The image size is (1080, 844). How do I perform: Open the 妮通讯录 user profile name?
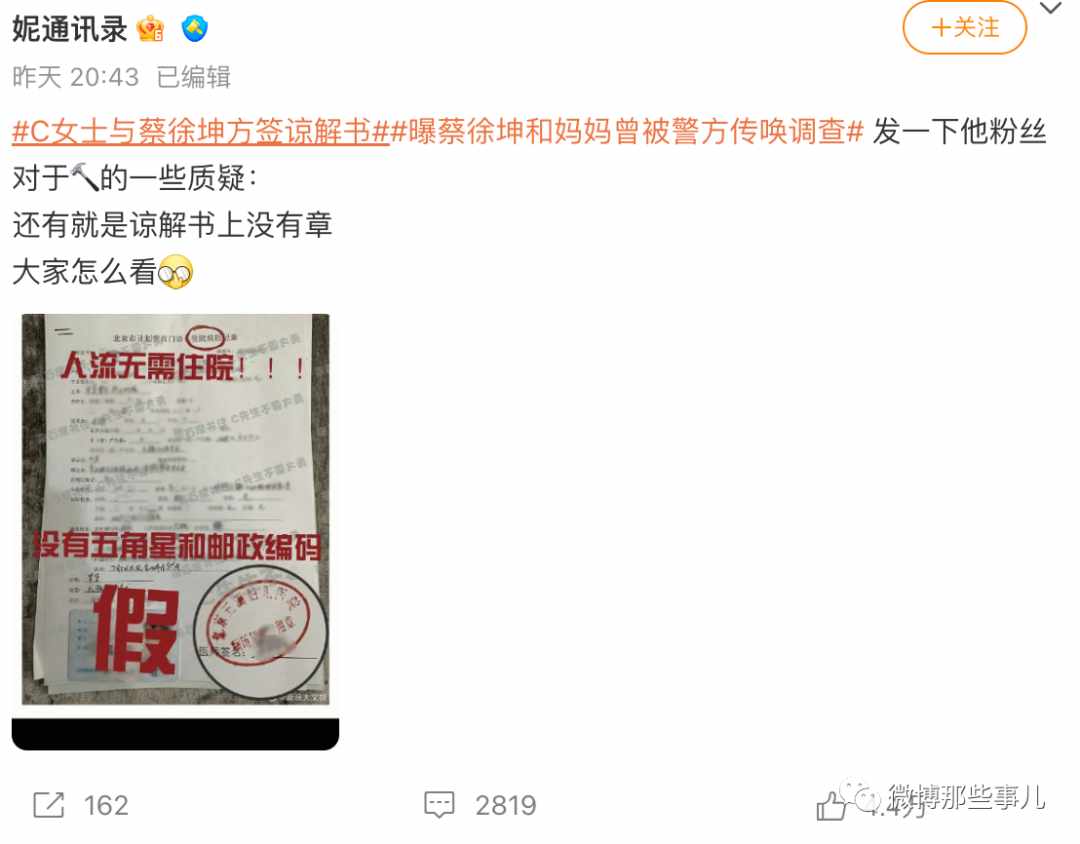pyautogui.click(x=70, y=29)
